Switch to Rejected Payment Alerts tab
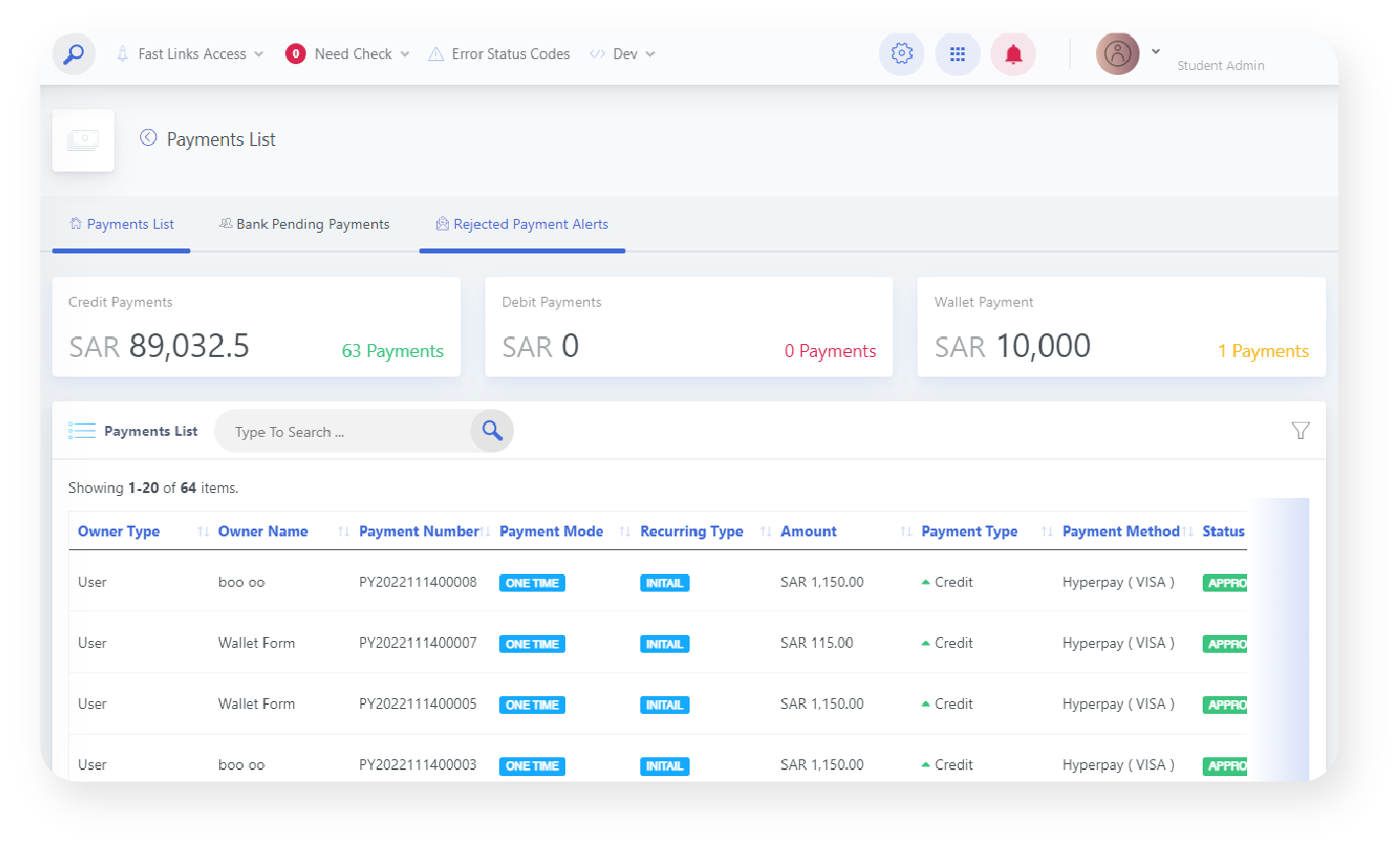 click(x=522, y=224)
